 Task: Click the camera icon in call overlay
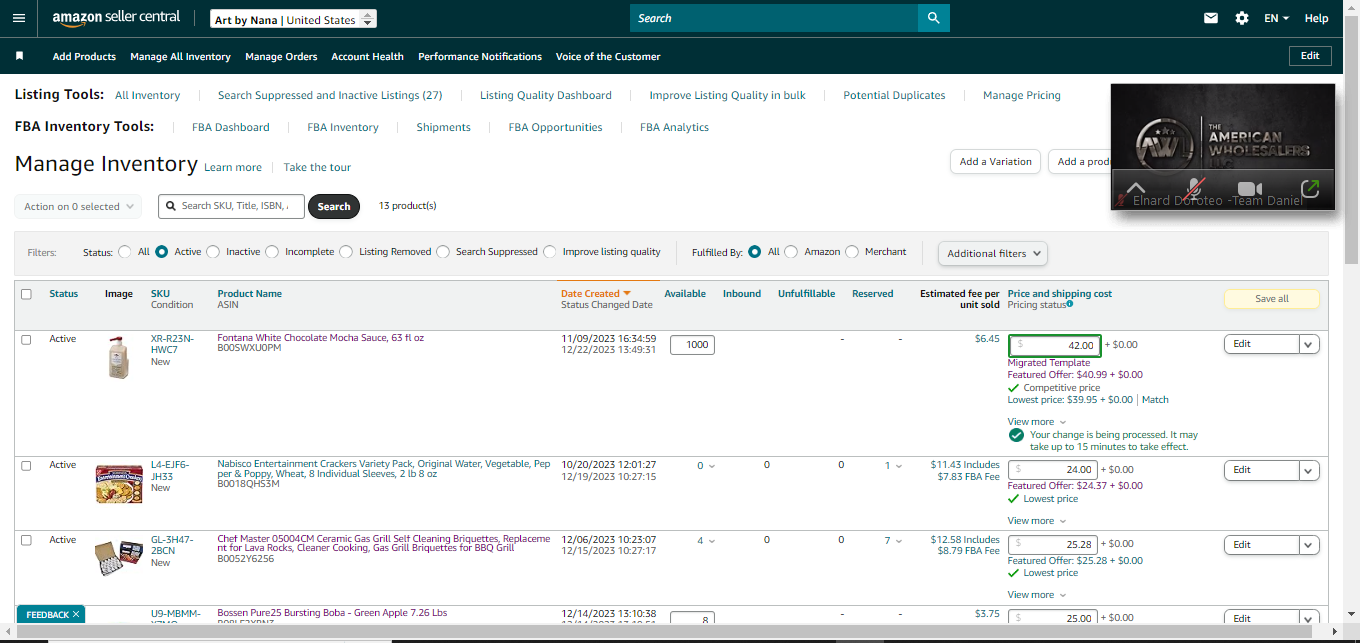pyautogui.click(x=1250, y=188)
